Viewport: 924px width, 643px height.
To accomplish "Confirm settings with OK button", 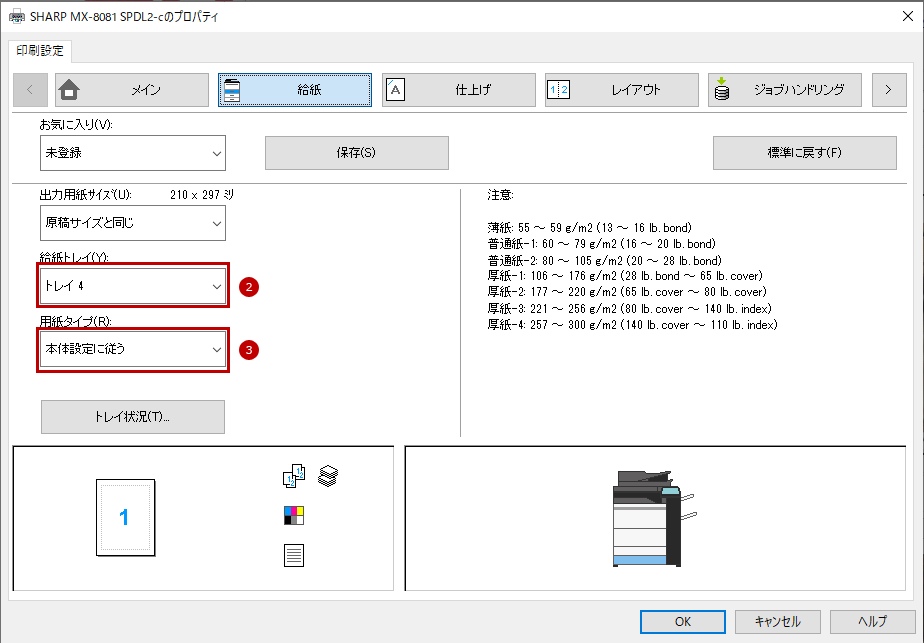I will (683, 622).
